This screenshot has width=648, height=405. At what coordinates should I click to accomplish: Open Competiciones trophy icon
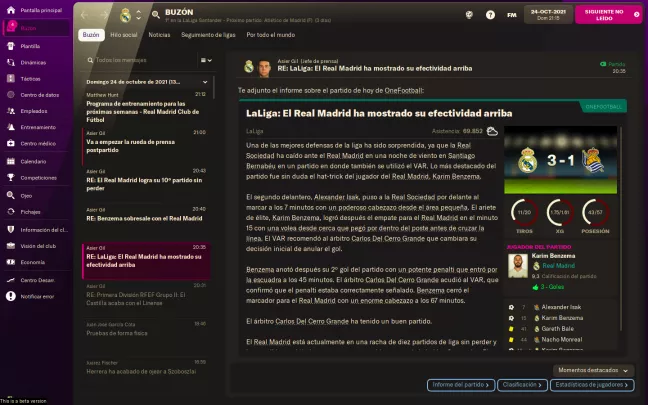pos(11,177)
